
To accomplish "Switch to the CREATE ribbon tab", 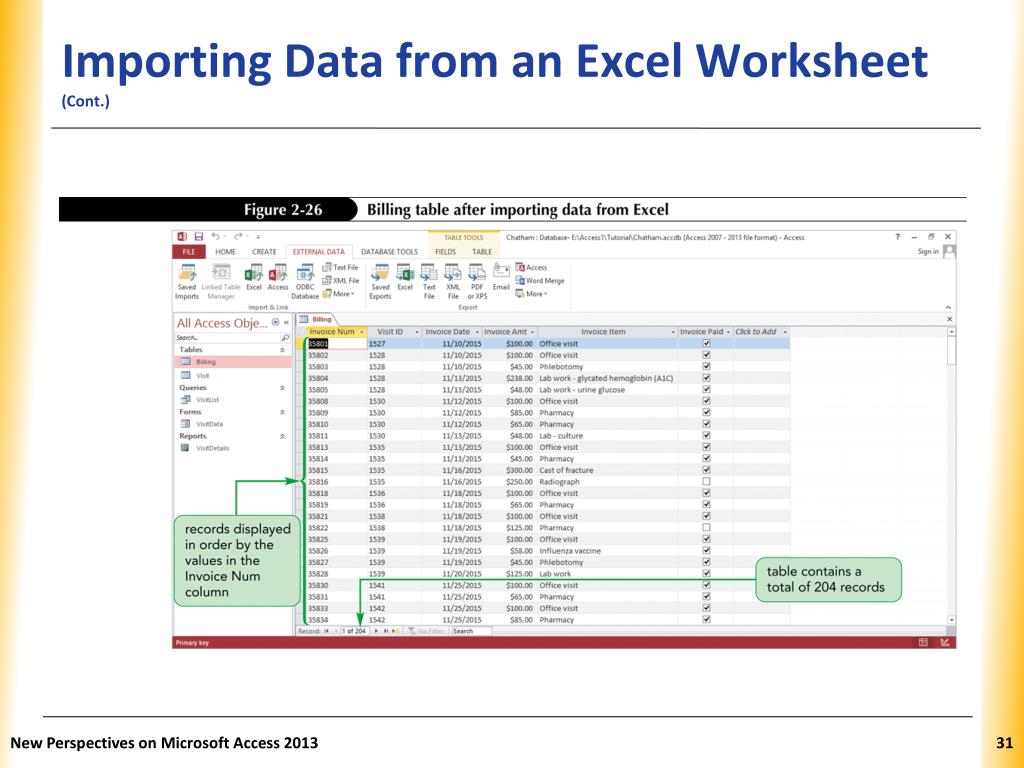I will (x=264, y=251).
